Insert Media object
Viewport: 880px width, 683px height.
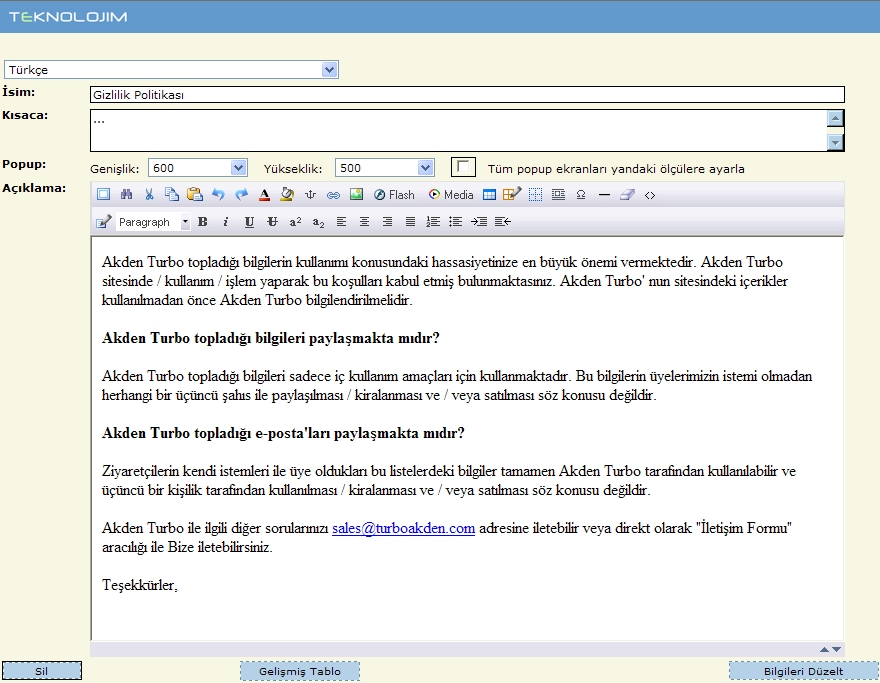pyautogui.click(x=451, y=195)
